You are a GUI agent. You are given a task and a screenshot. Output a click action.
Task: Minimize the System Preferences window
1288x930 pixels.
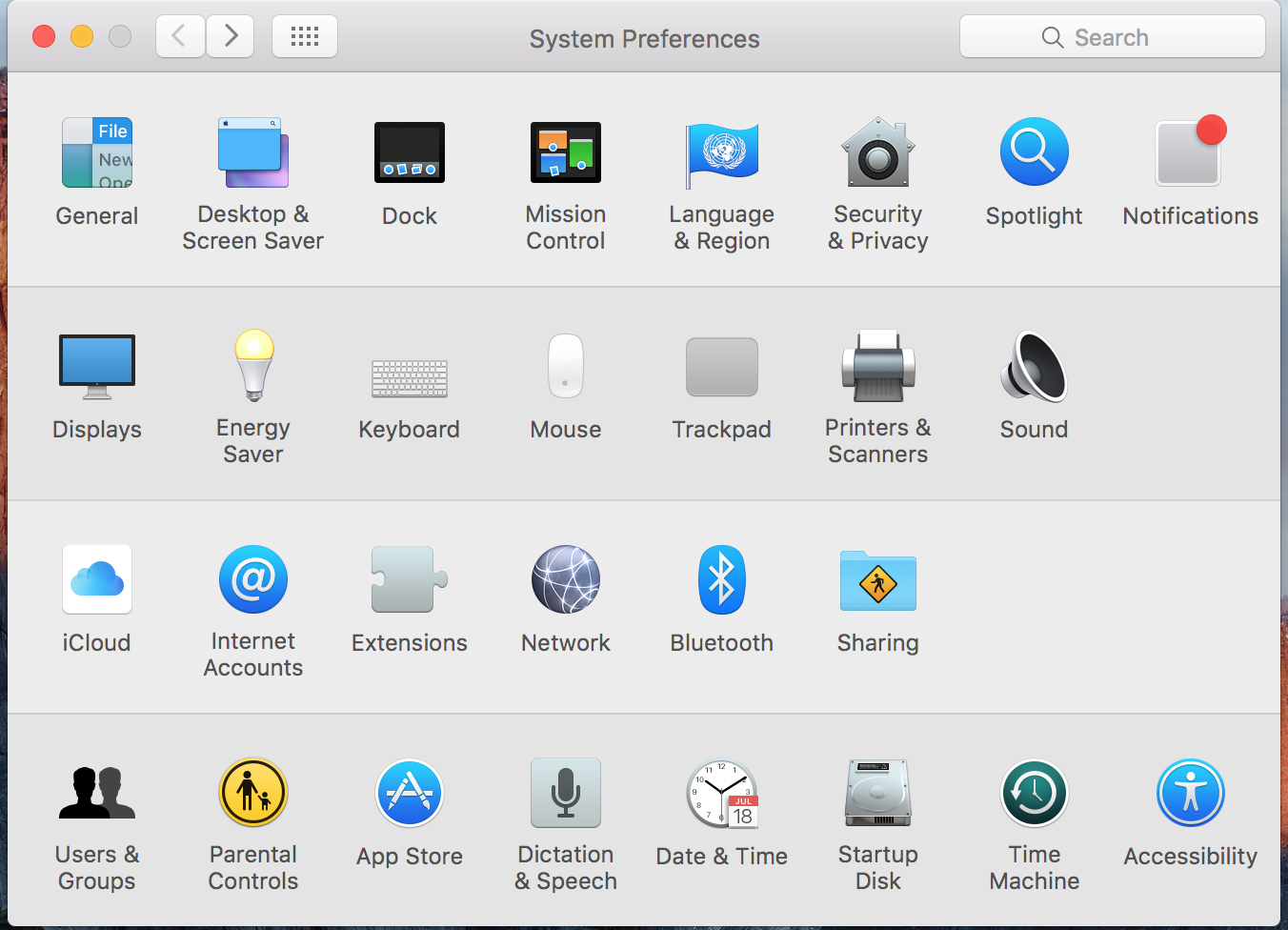pyautogui.click(x=82, y=37)
